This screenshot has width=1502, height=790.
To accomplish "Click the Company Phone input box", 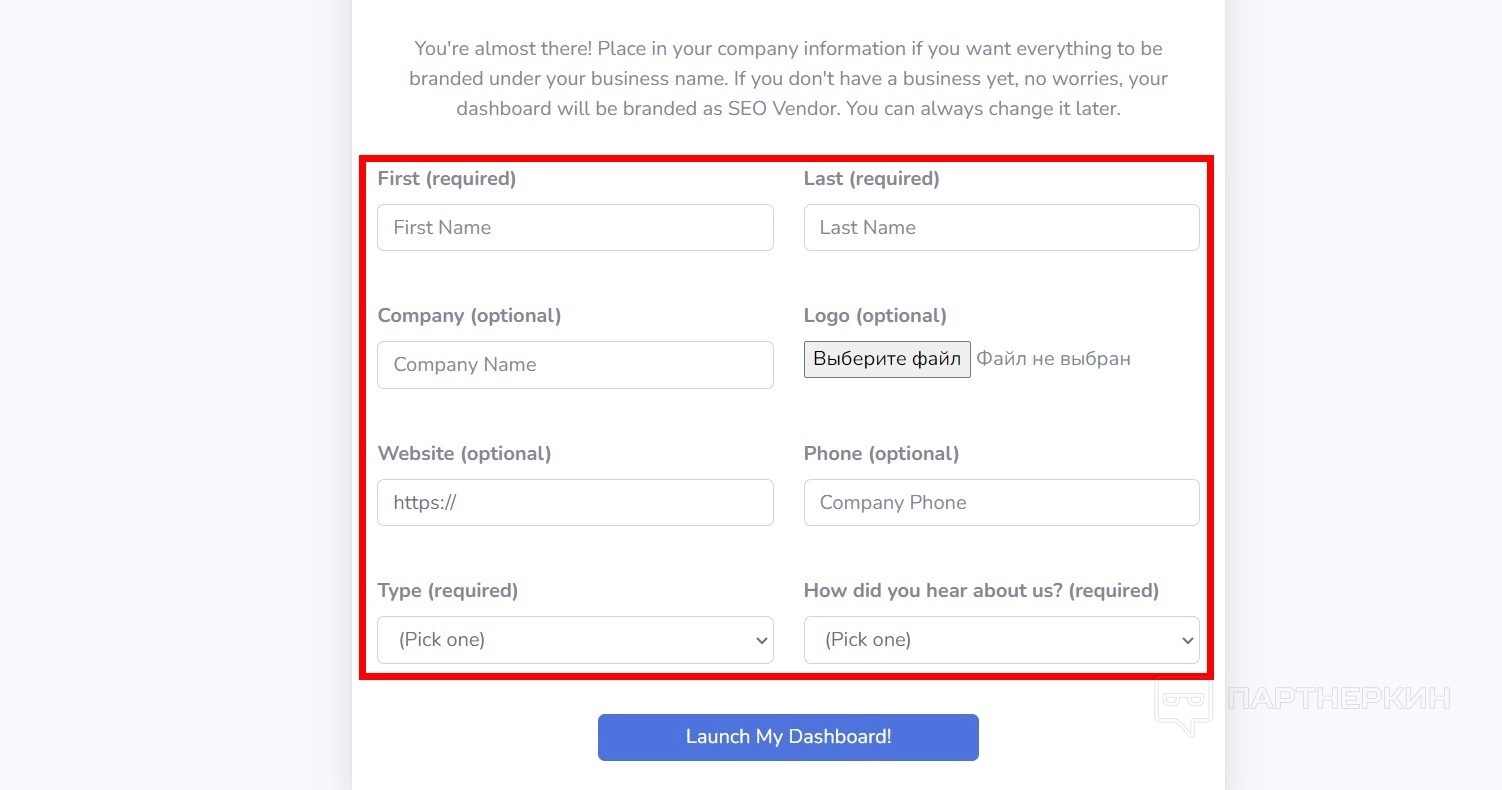I will [1001, 503].
